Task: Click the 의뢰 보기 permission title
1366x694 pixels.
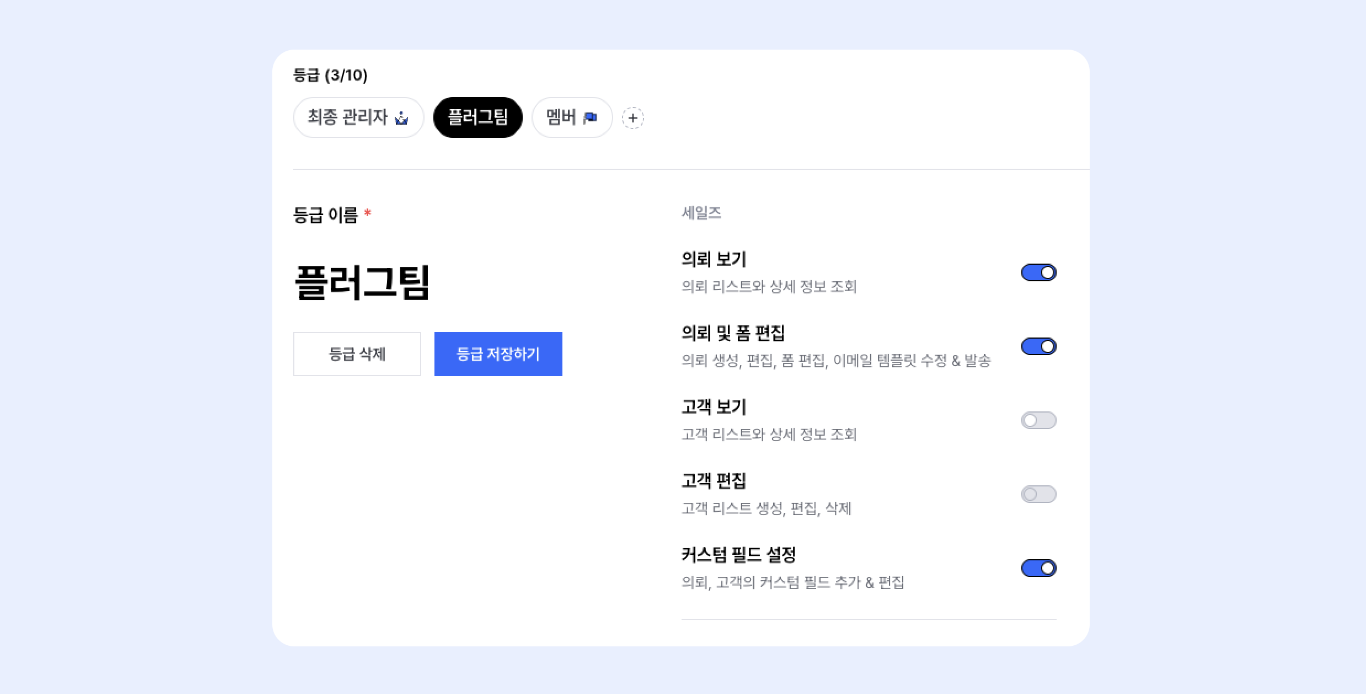Action: pyautogui.click(x=714, y=259)
